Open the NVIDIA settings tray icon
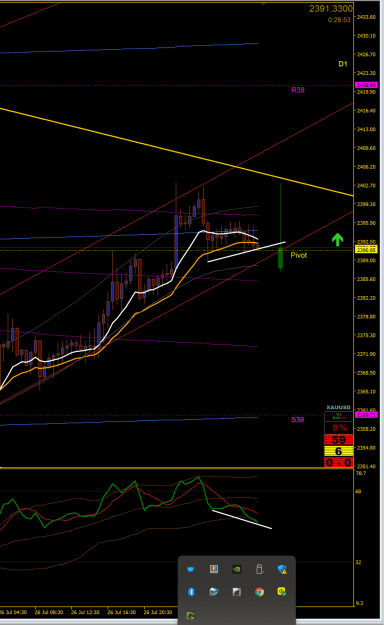The width and height of the screenshot is (384, 625). (x=236, y=569)
